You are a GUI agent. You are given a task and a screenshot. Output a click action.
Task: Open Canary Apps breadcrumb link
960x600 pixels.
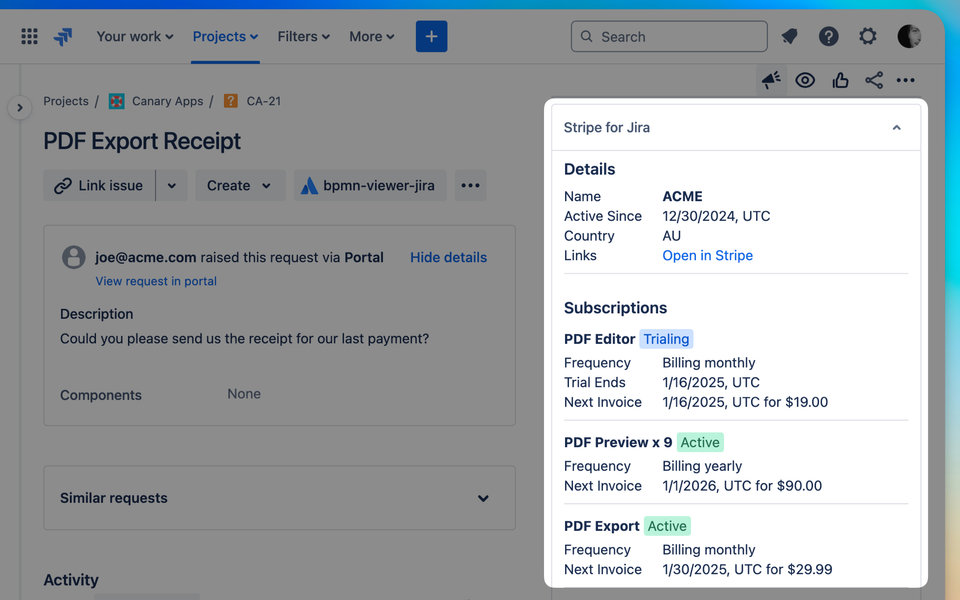168,101
